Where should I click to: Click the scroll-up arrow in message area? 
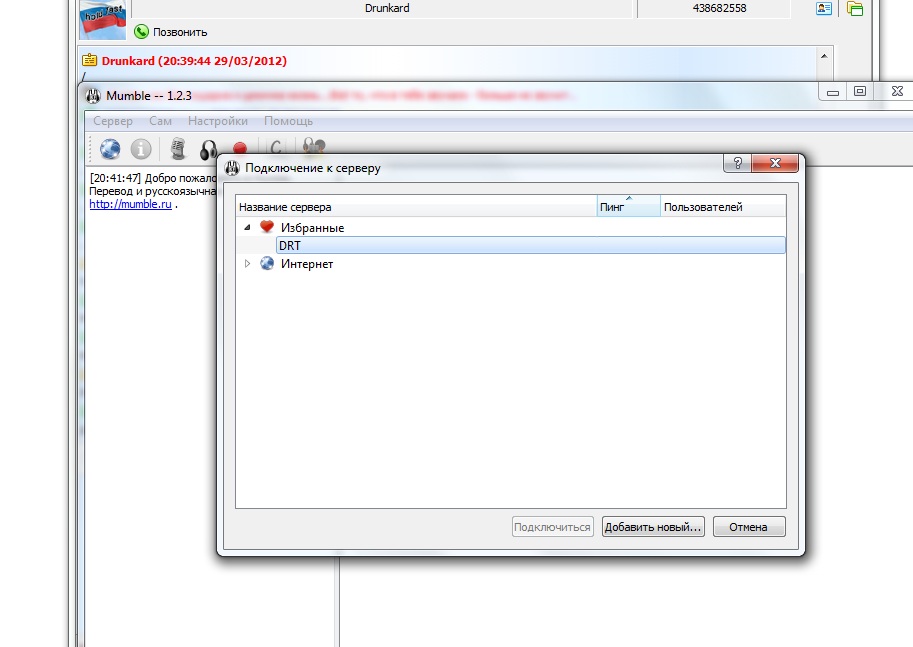[824, 56]
